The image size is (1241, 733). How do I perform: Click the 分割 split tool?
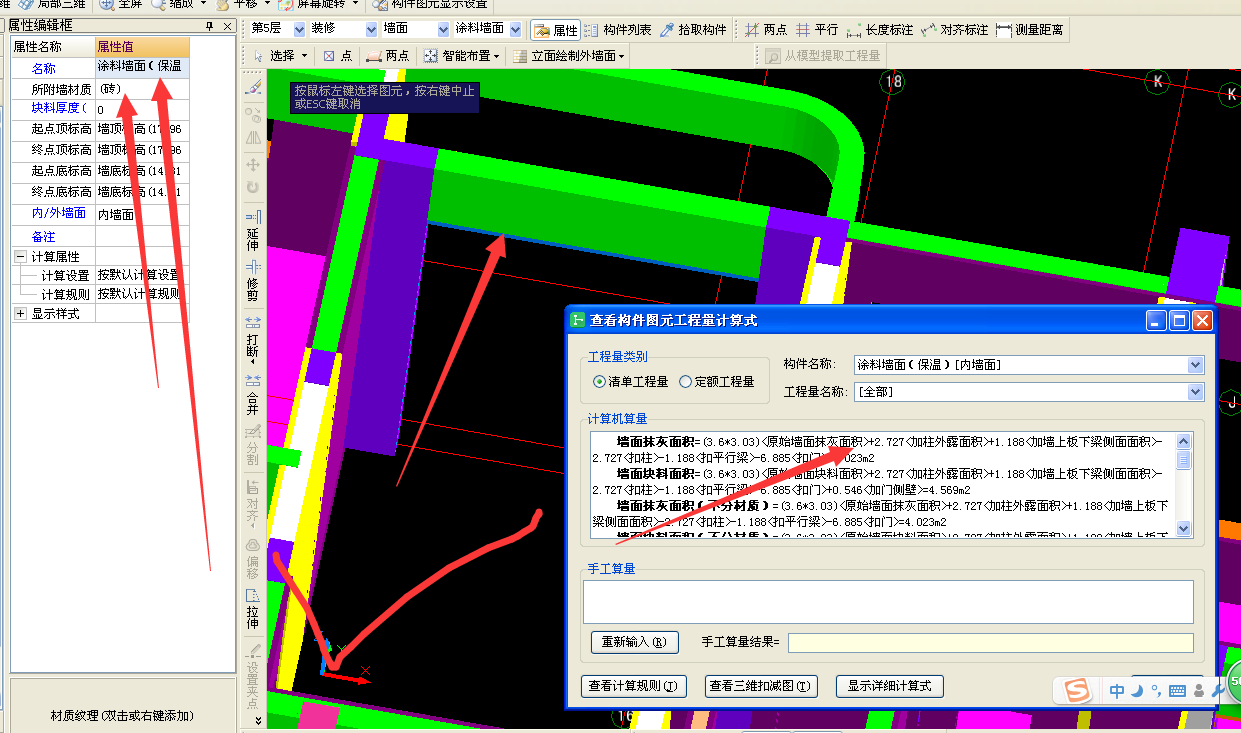pos(253,446)
